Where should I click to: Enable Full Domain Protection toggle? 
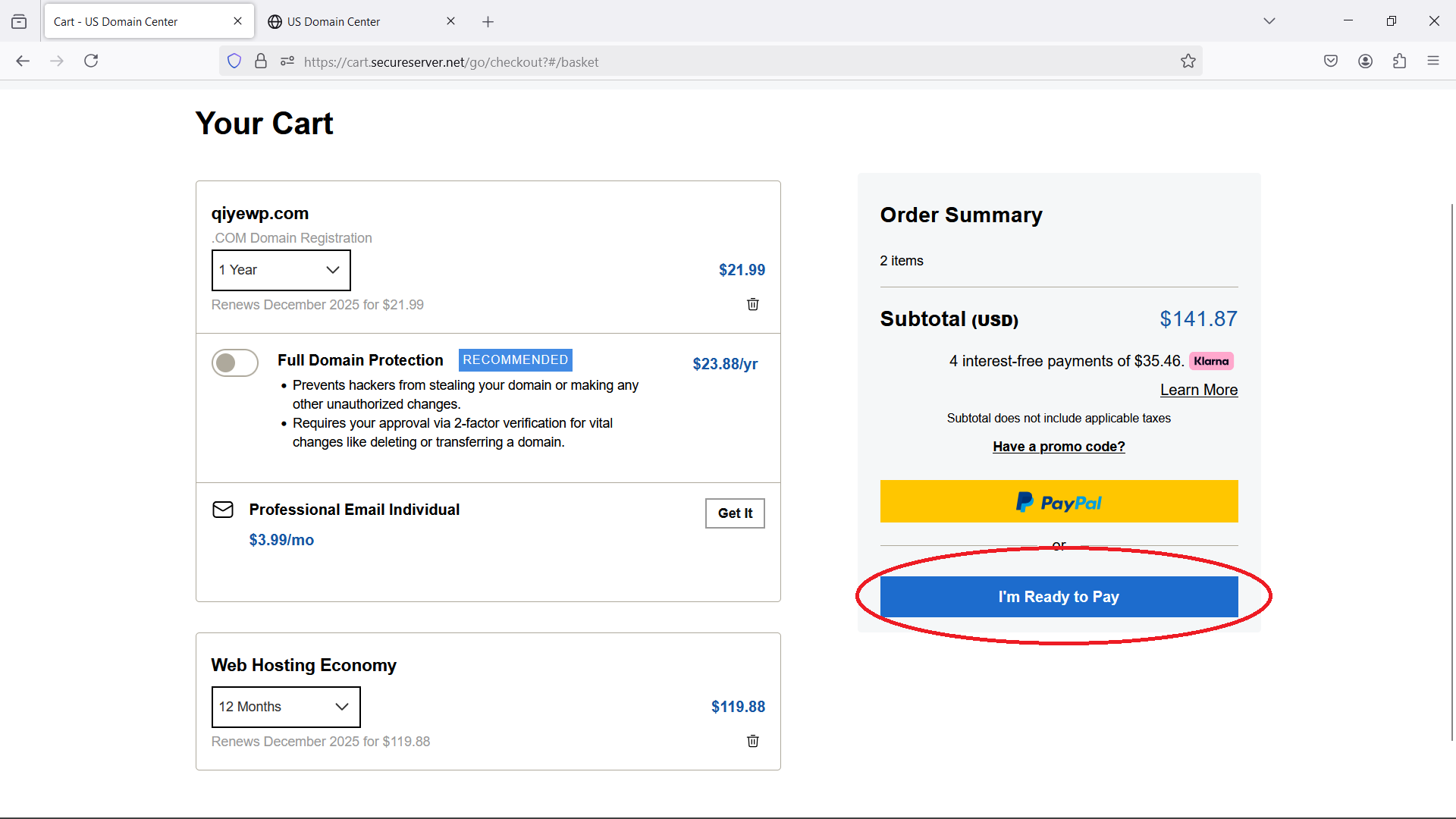[x=235, y=363]
